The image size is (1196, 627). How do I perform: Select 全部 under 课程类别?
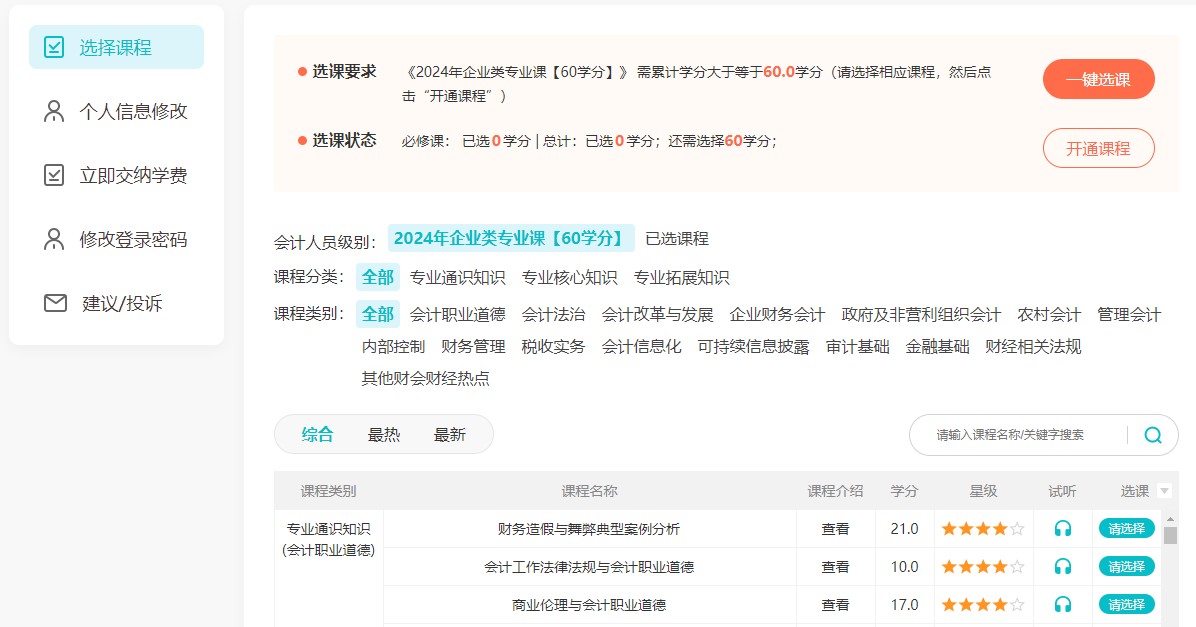(378, 314)
